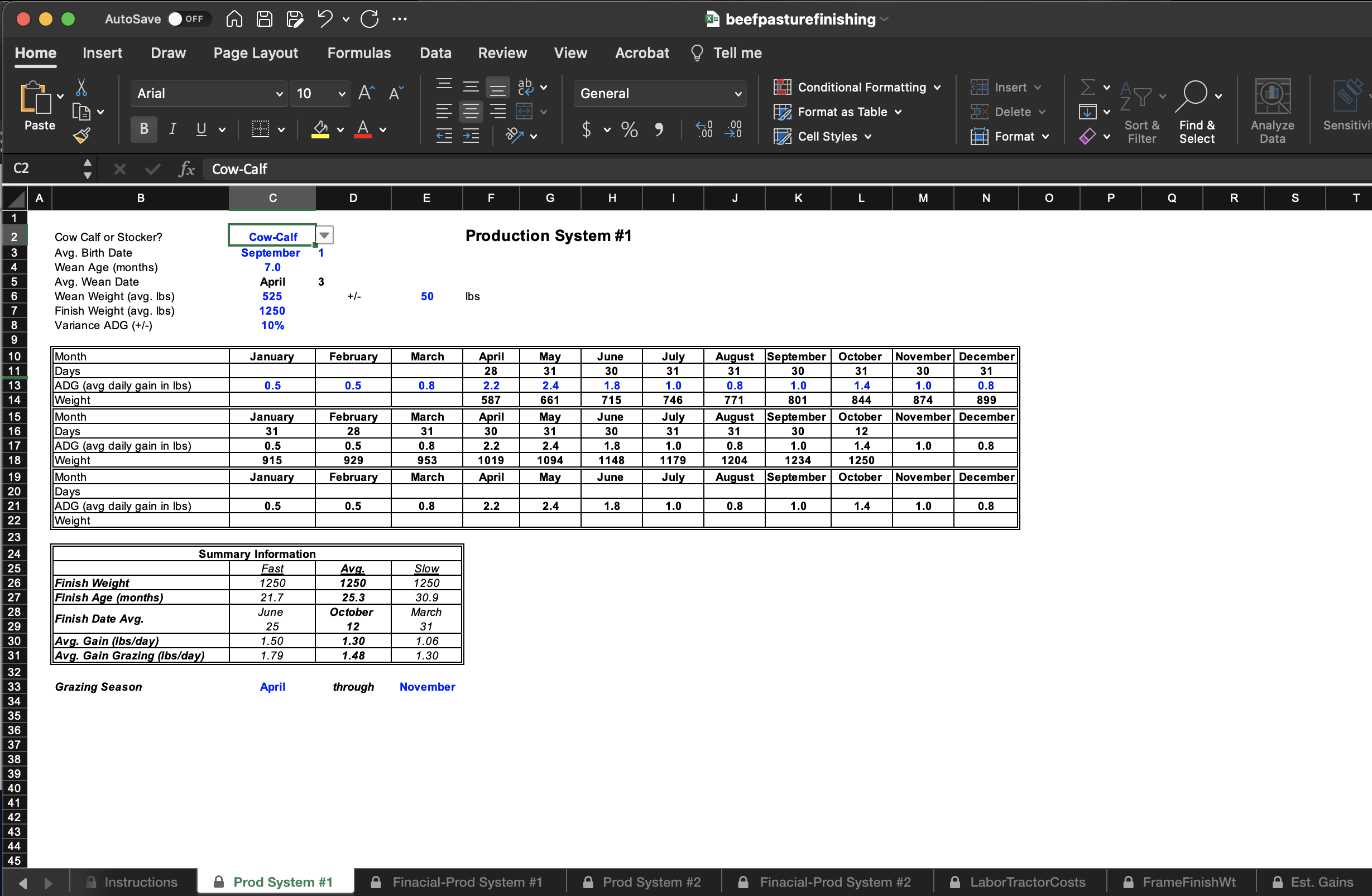
Task: Open the General number format dropdown
Action: pos(738,93)
